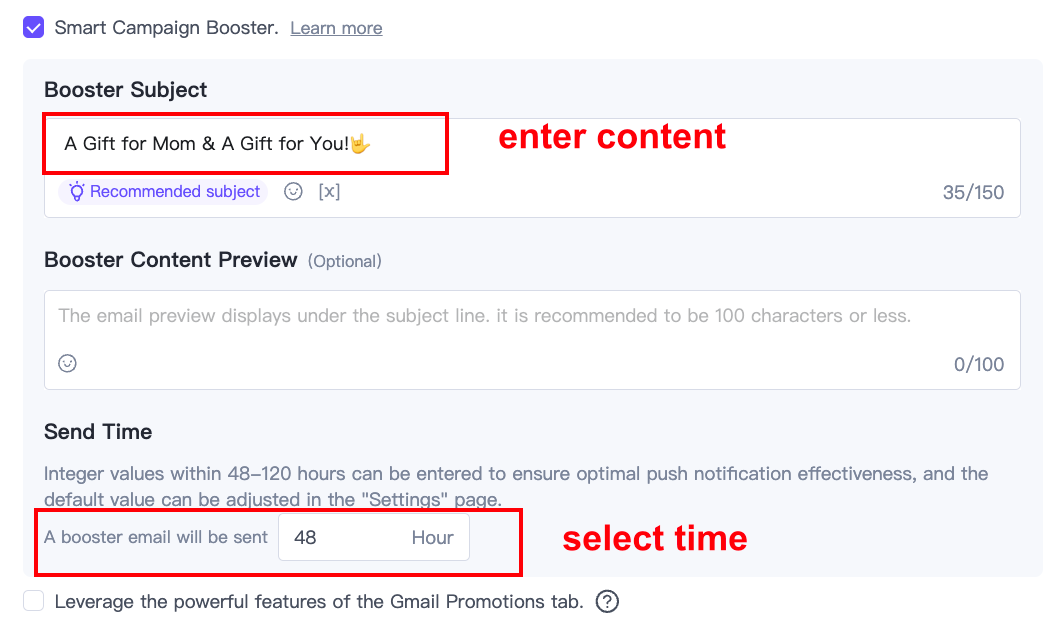Click the Send Time heading
Viewport: 1064px width, 632px height.
[98, 432]
